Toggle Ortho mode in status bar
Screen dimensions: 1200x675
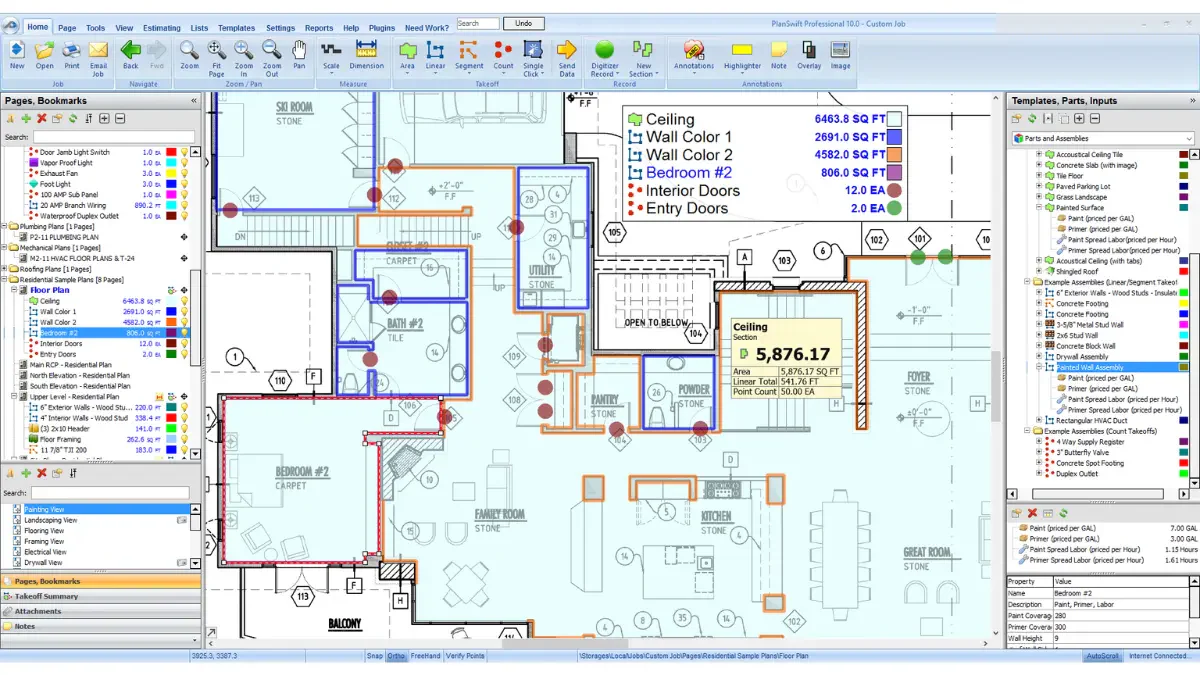[x=396, y=656]
